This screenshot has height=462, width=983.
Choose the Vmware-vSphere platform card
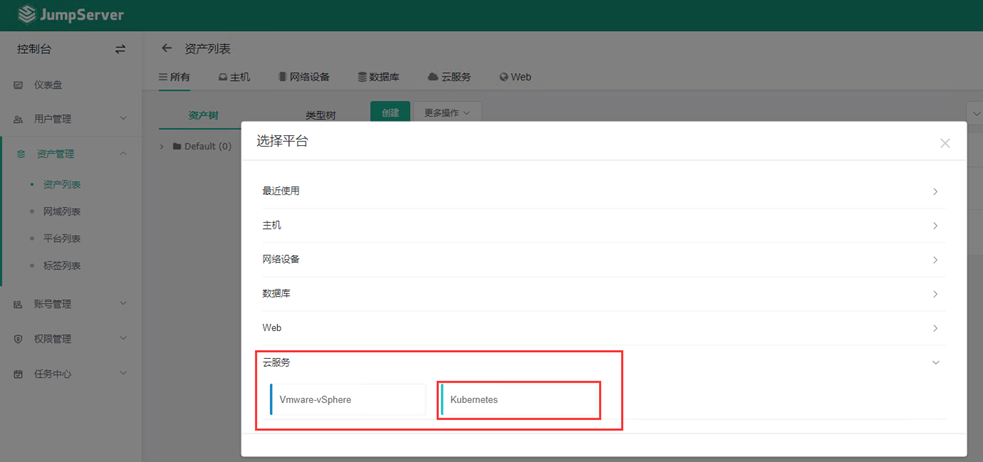point(348,400)
